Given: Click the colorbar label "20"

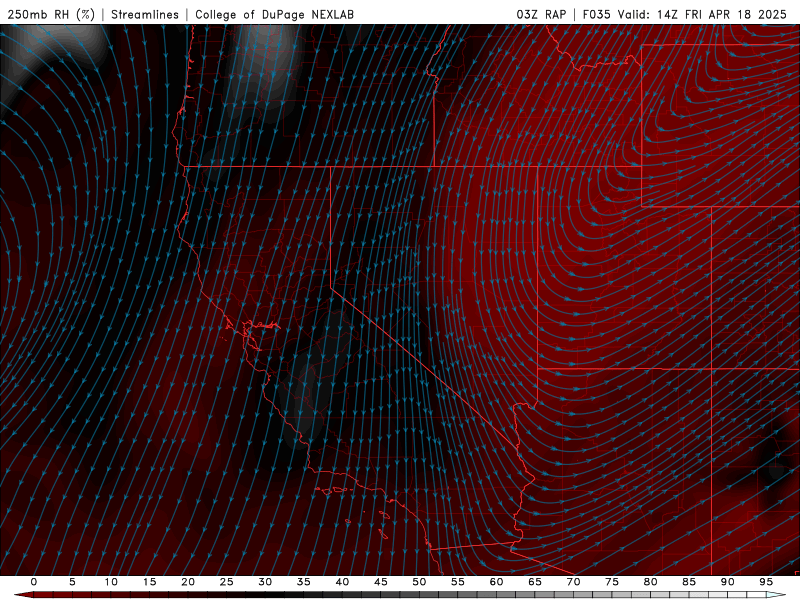Looking at the screenshot, I should [188, 582].
